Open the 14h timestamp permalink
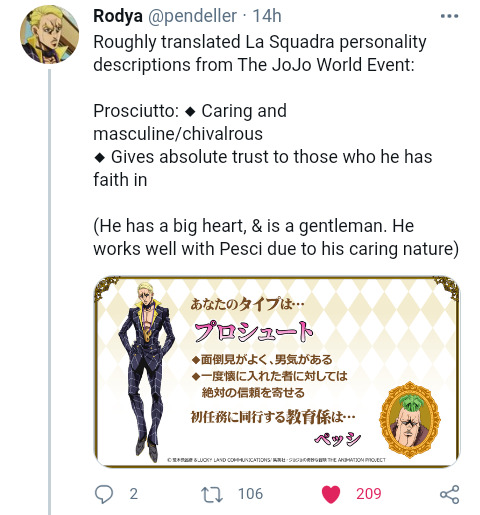 click(x=267, y=16)
